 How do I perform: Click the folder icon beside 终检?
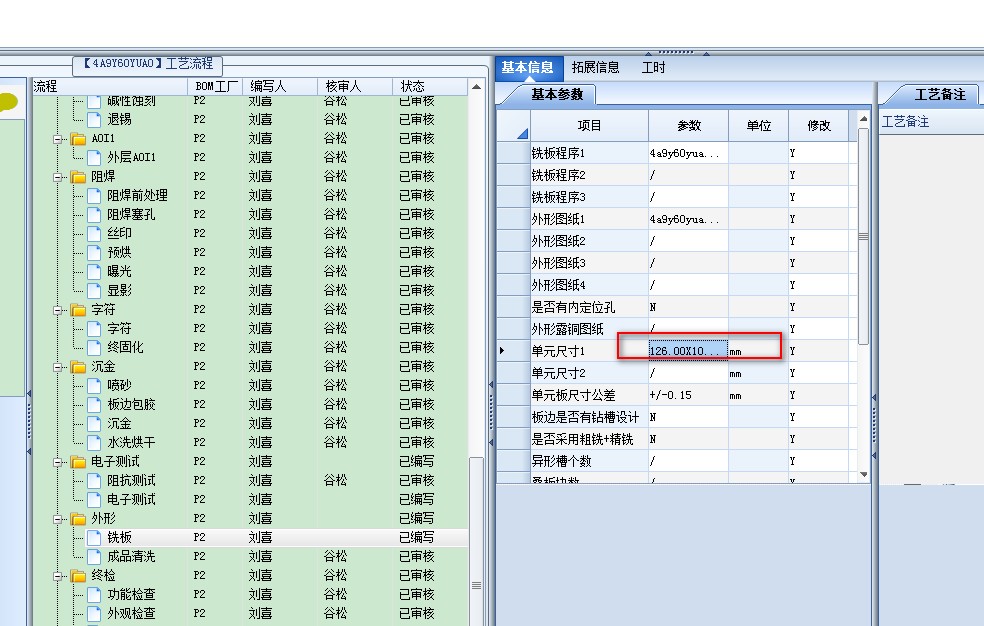click(x=78, y=576)
